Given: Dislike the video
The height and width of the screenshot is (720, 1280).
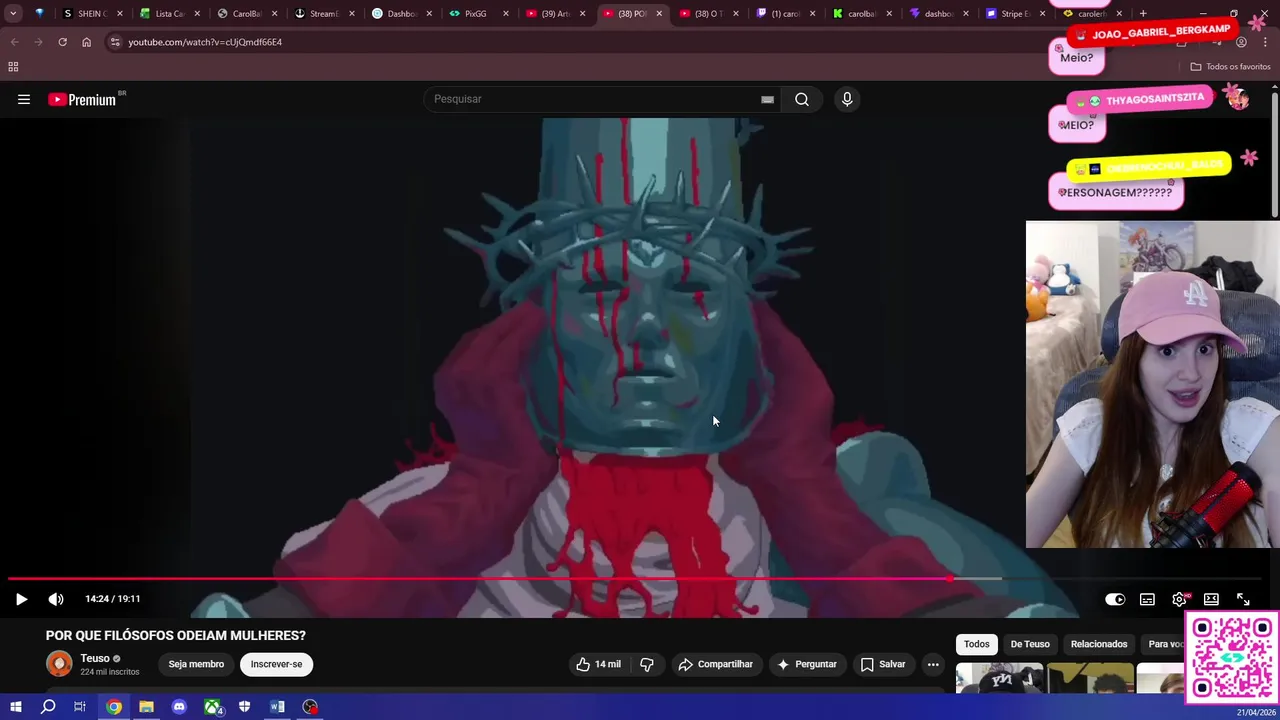Looking at the screenshot, I should tap(647, 664).
